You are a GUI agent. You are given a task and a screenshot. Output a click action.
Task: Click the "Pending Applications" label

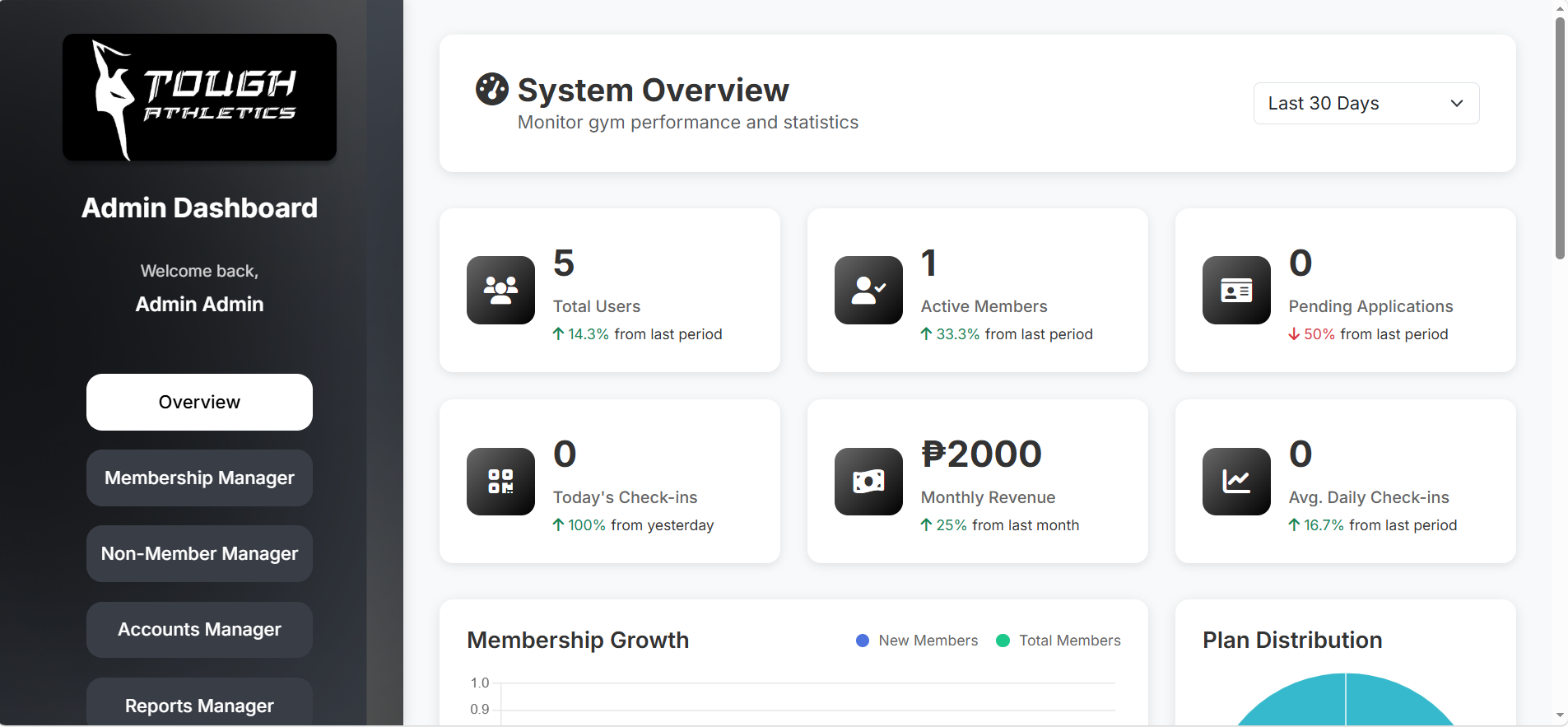[1371, 306]
